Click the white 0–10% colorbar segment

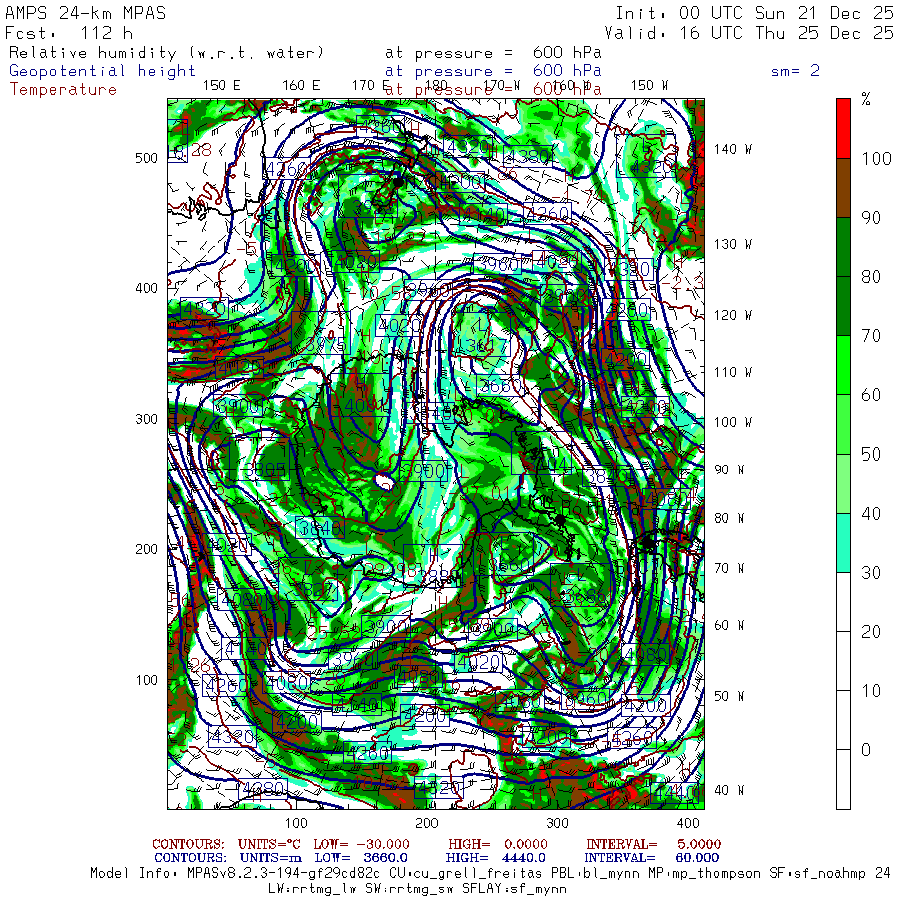tap(843, 720)
